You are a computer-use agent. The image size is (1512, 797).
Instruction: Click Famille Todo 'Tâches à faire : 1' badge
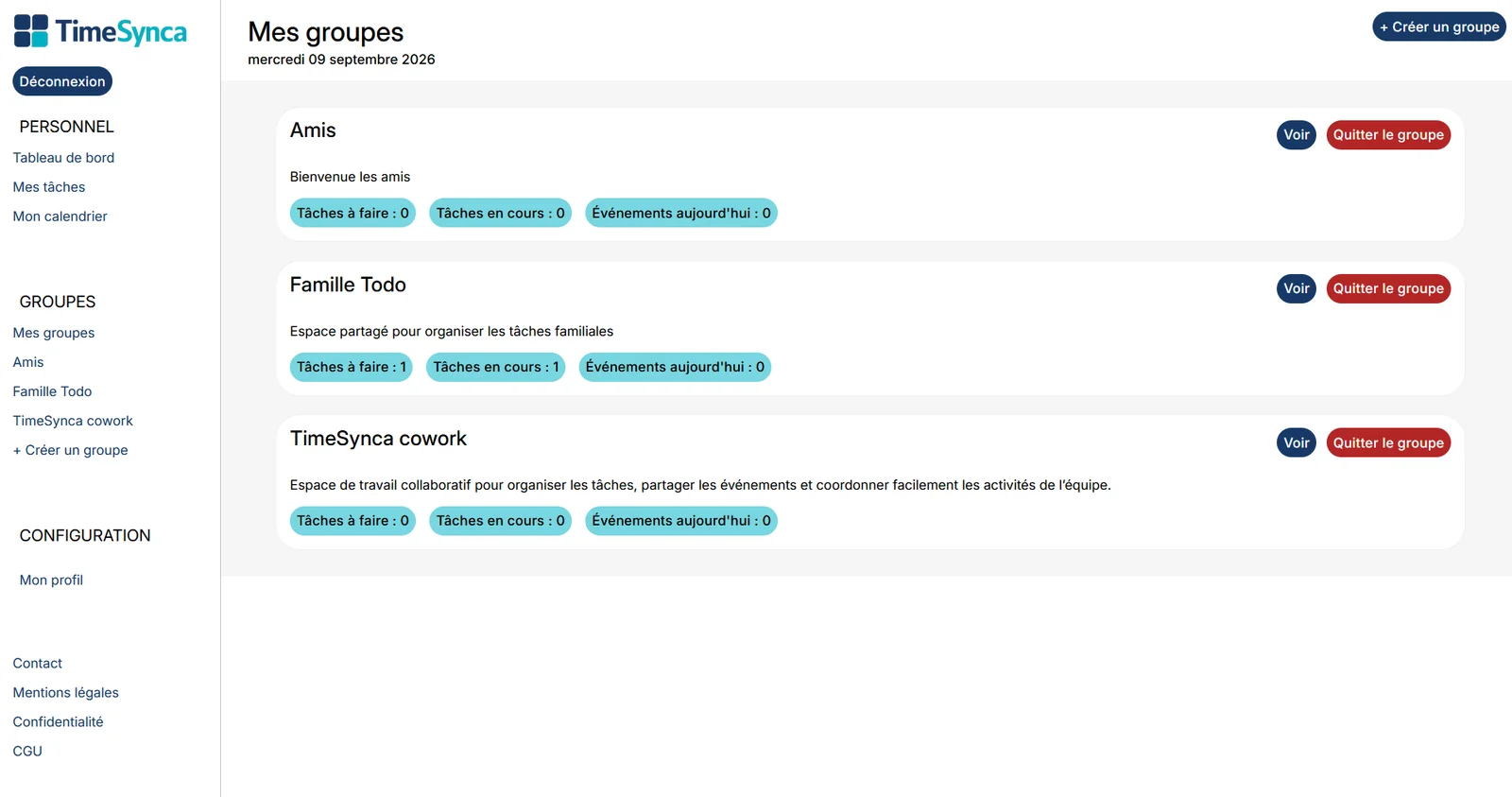(352, 367)
